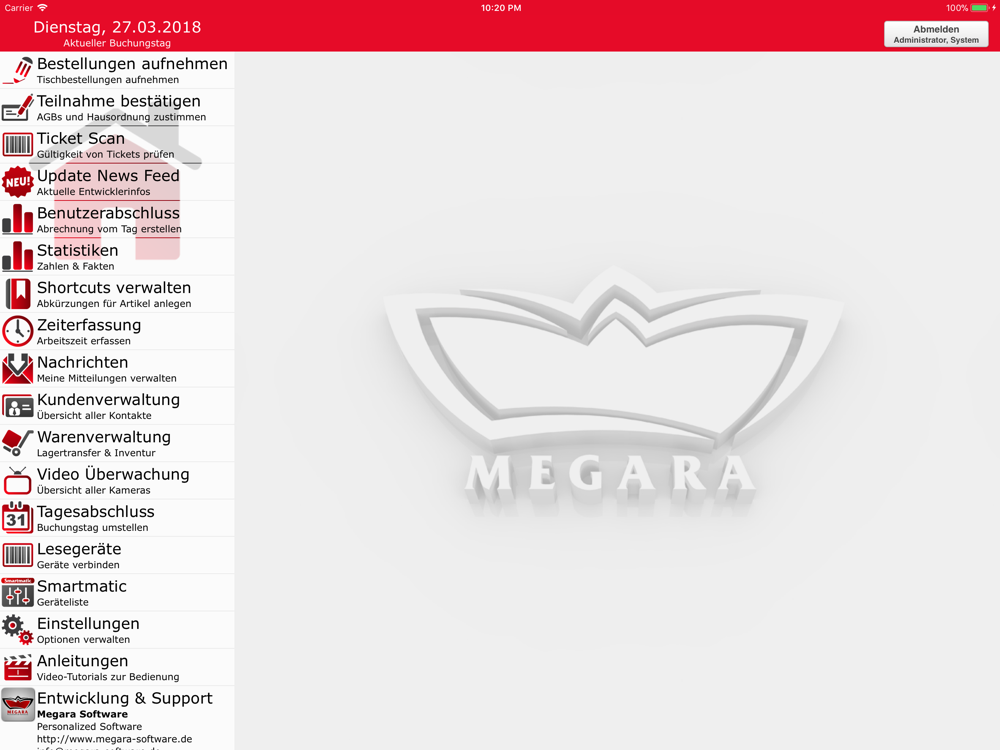Open the megara-software.de website link

tap(114, 739)
